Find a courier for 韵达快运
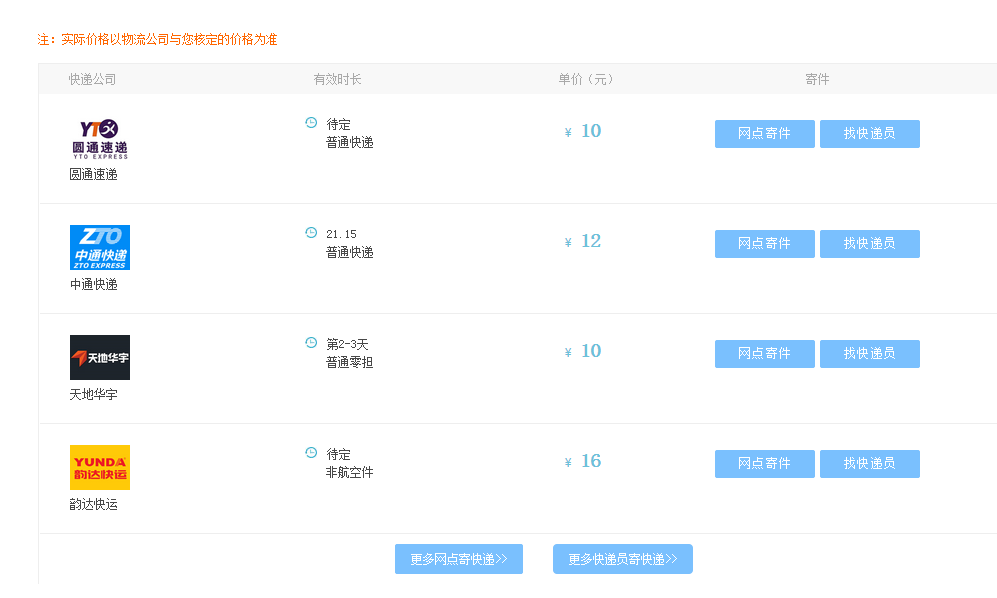The image size is (997, 598). click(x=869, y=464)
